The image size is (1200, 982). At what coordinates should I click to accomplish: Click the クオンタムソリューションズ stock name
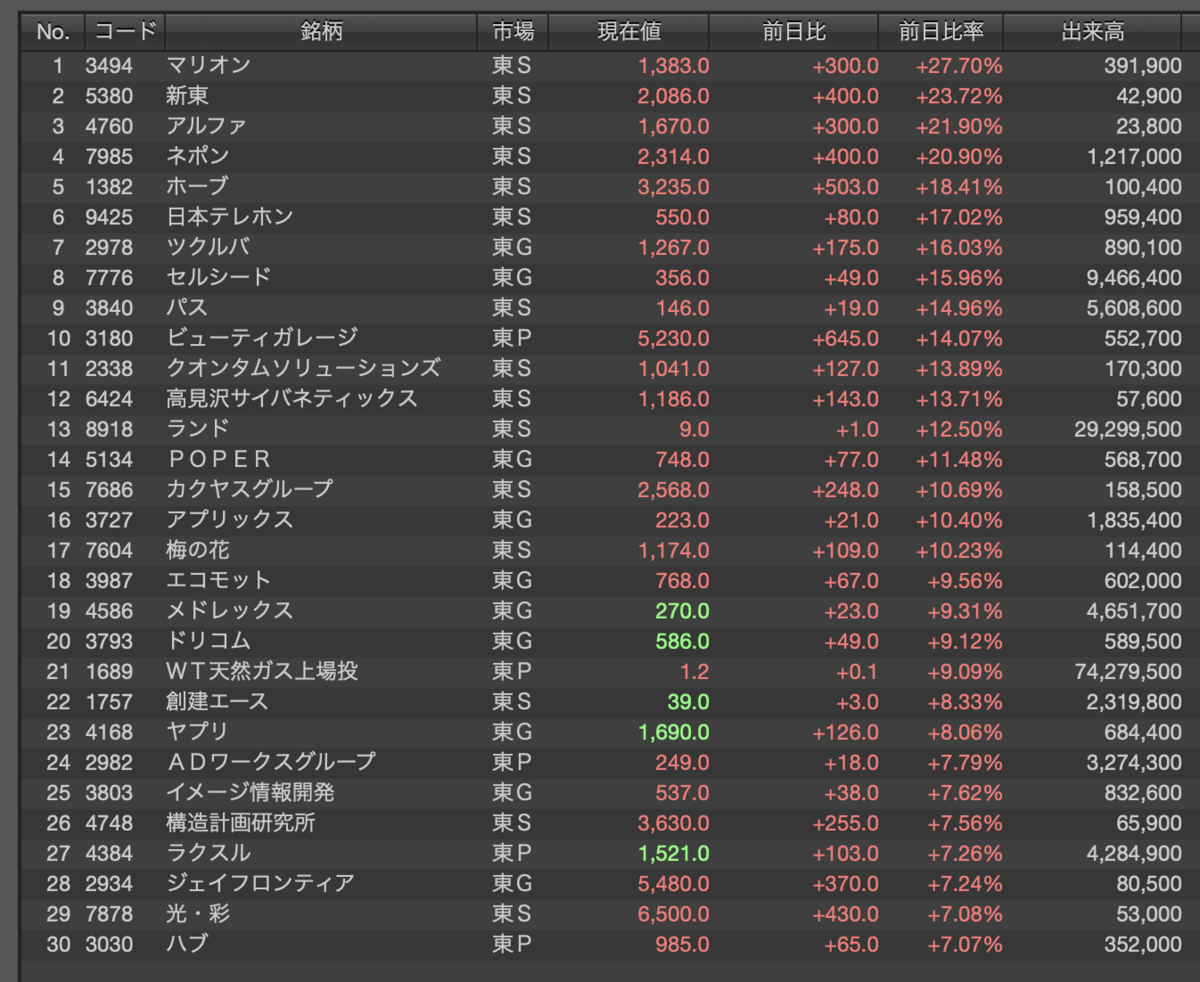(x=302, y=368)
